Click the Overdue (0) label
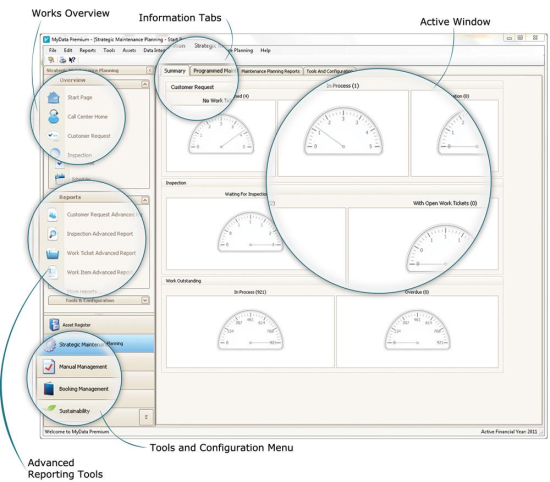This screenshot has width=550, height=482. pyautogui.click(x=417, y=292)
